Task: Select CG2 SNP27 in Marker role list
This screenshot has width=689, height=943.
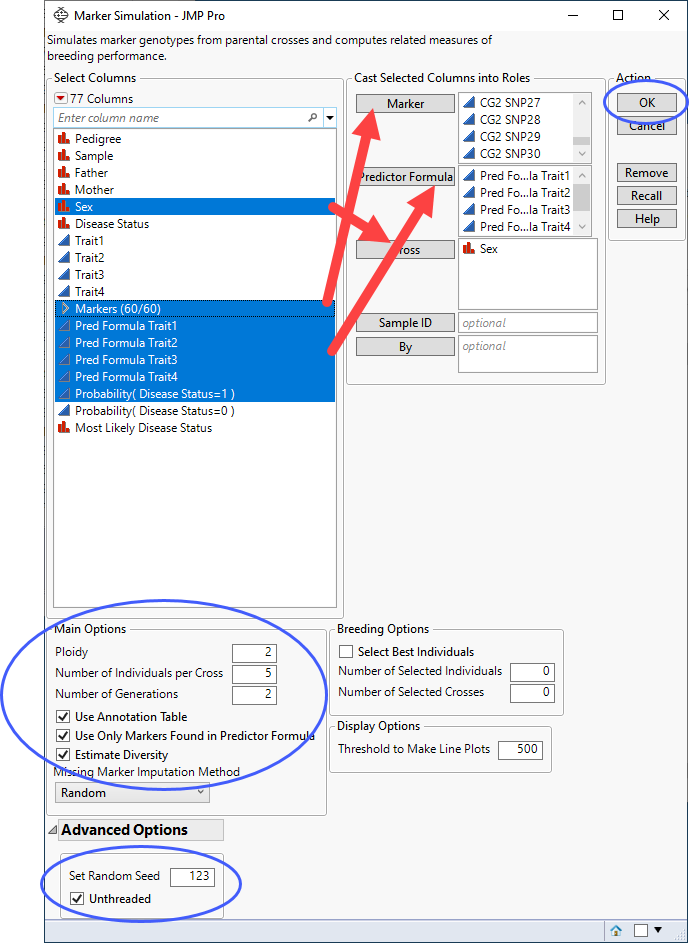Action: tap(517, 103)
